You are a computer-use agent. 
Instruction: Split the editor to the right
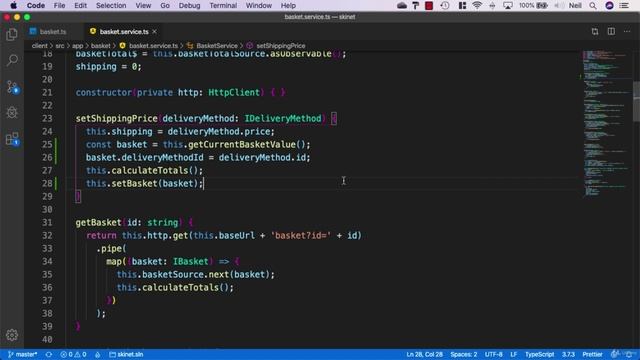tap(611, 31)
